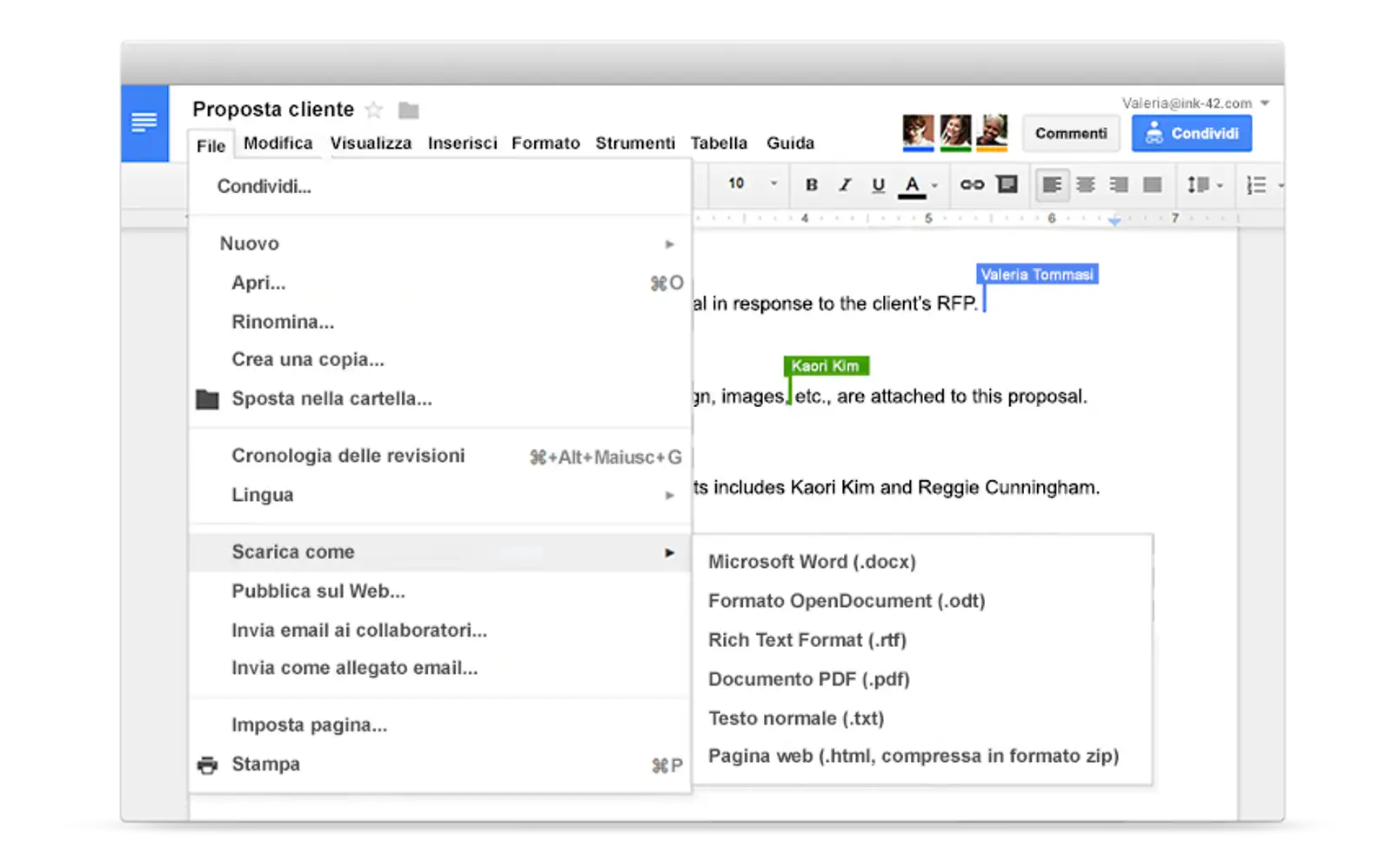Center align the text
Image resolution: width=1392 pixels, height=868 pixels.
(x=1085, y=184)
